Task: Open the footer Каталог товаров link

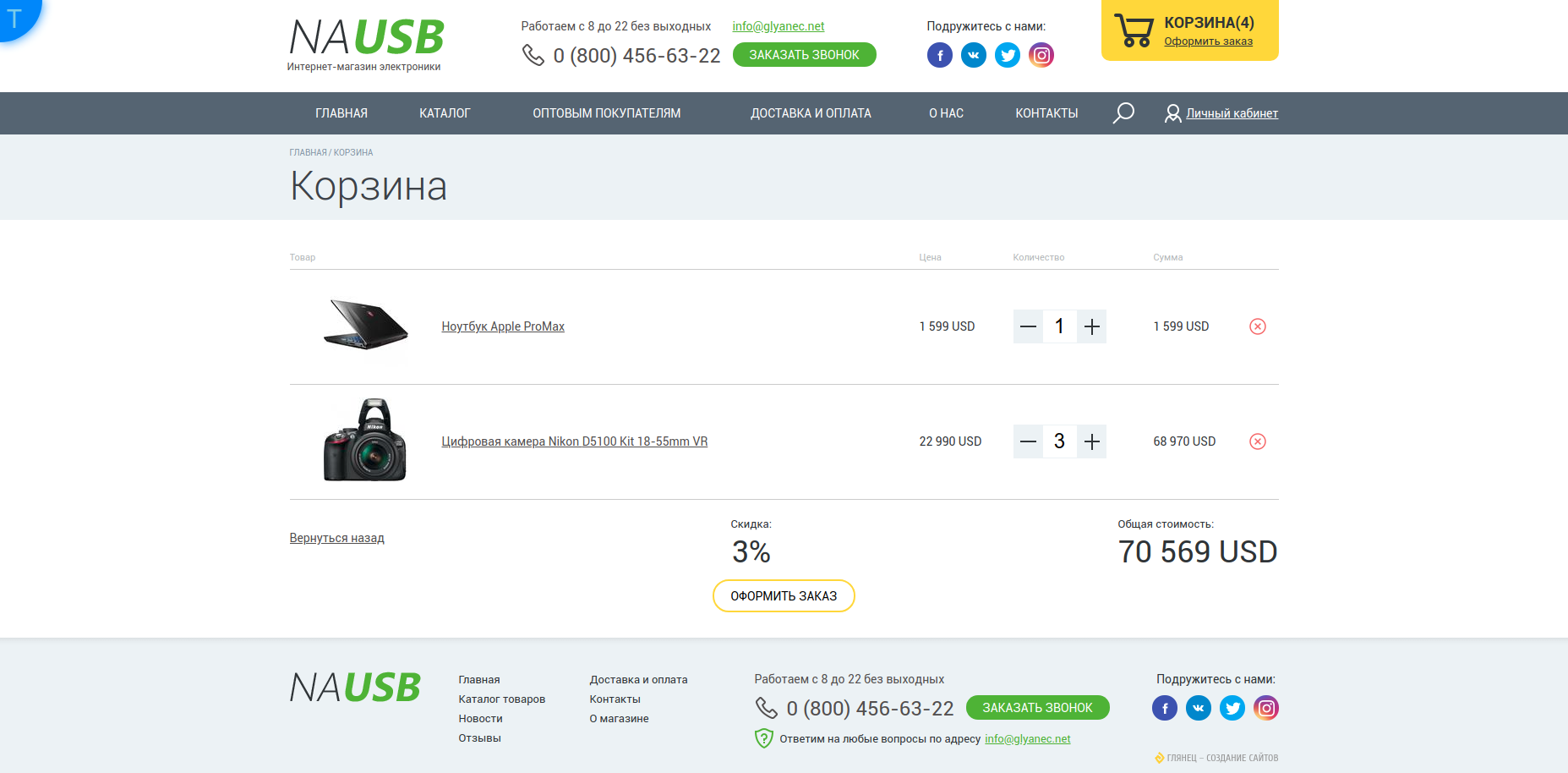Action: coord(501,699)
